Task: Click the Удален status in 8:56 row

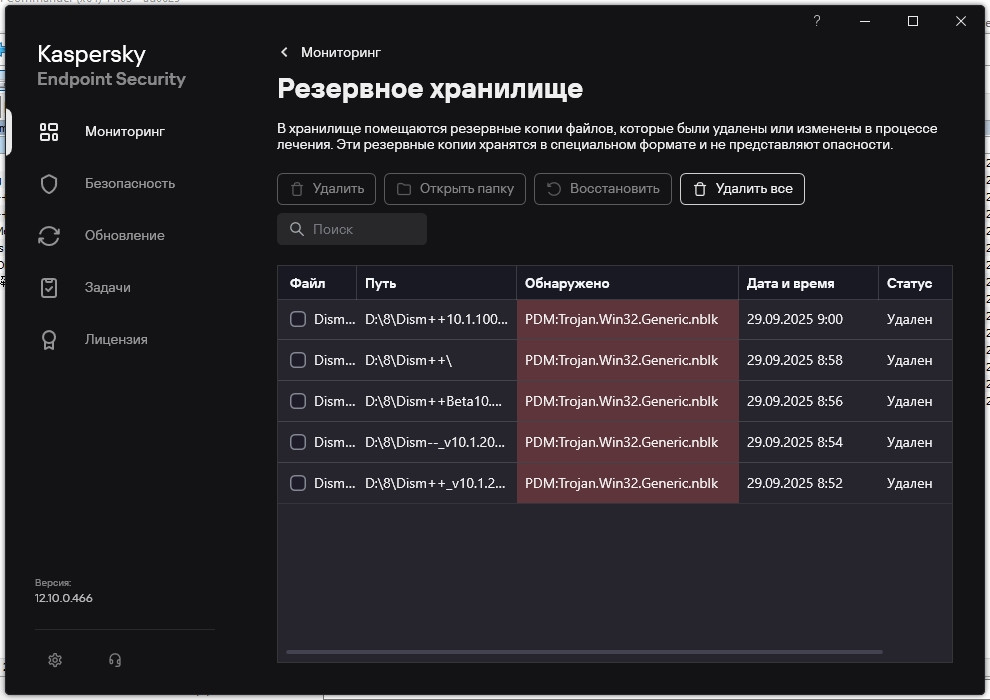Action: [x=909, y=401]
